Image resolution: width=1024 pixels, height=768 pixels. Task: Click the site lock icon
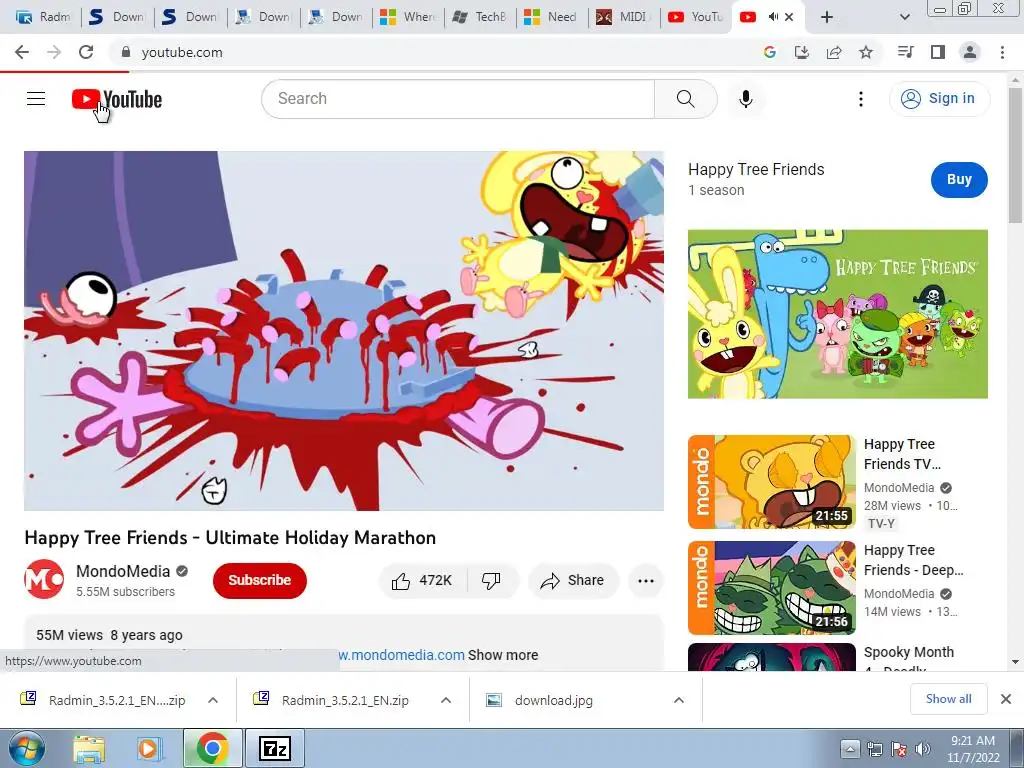[x=126, y=52]
